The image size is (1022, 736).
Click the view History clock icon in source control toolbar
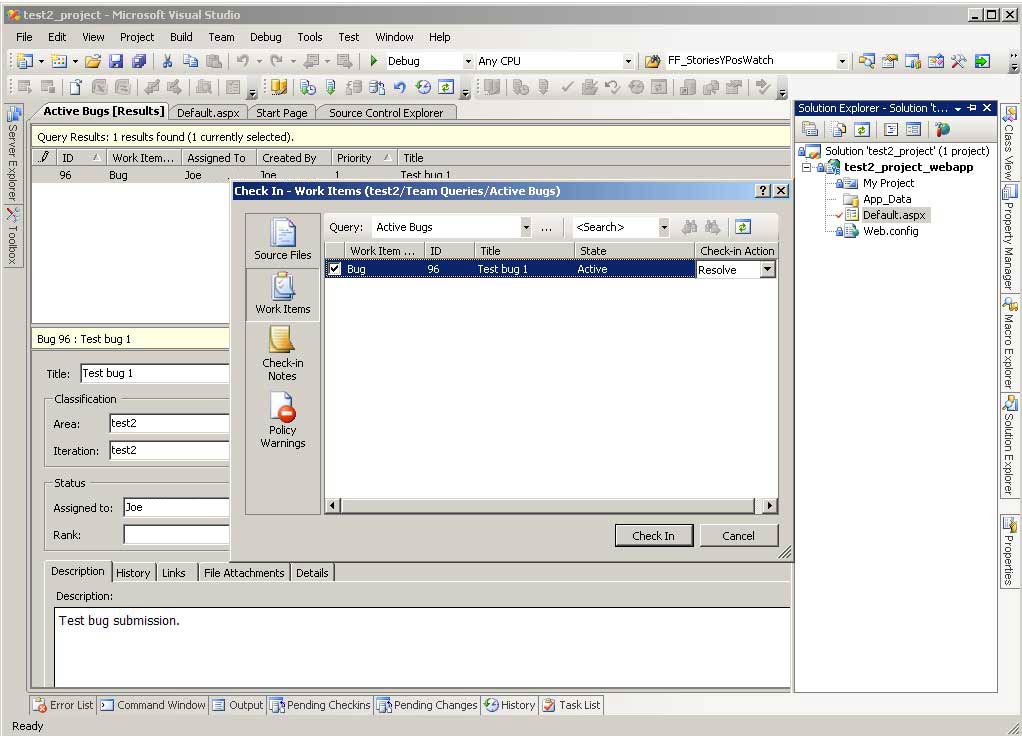tap(423, 87)
